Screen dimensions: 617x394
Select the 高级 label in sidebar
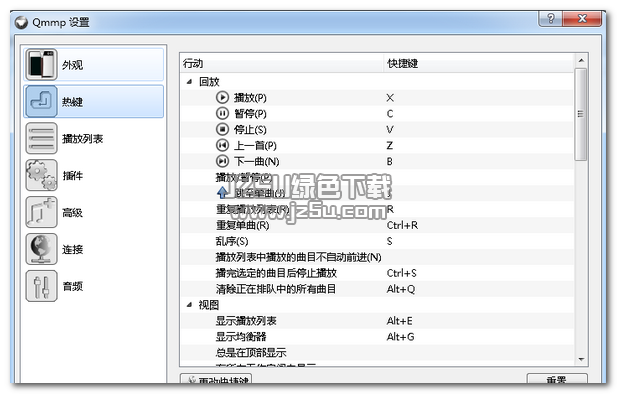pyautogui.click(x=72, y=213)
